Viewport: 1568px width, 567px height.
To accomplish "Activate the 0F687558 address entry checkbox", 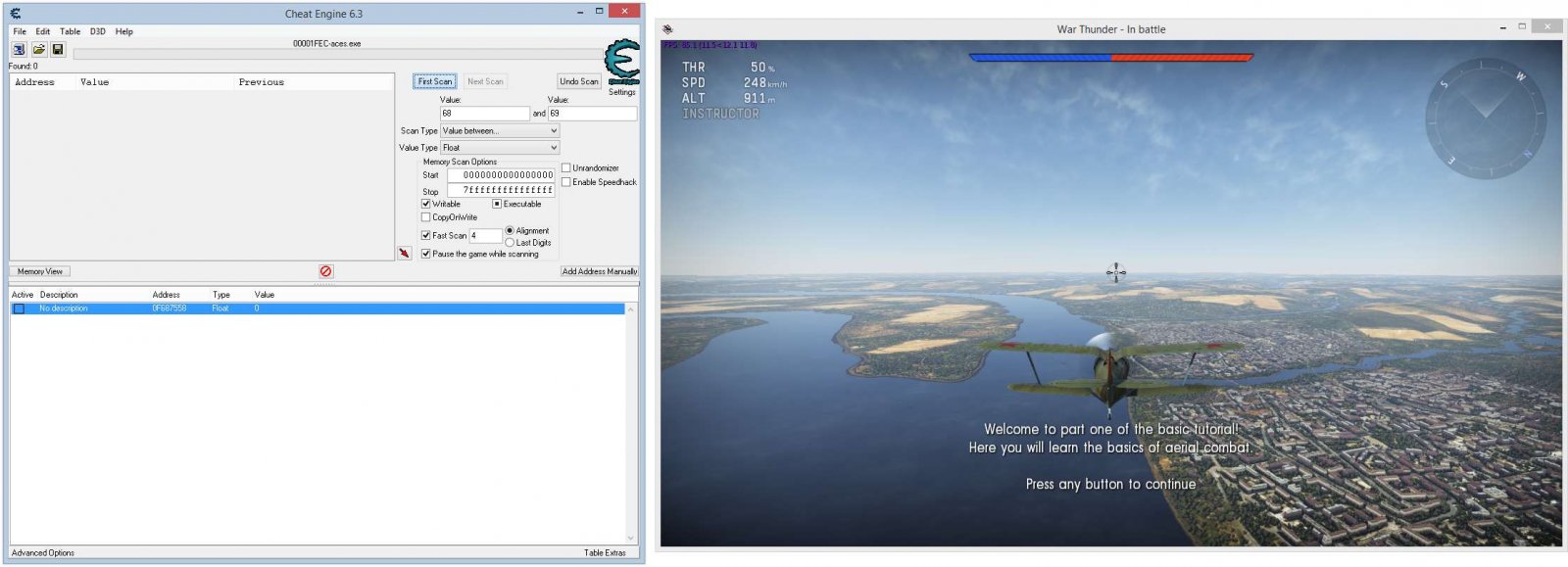I will tap(19, 308).
